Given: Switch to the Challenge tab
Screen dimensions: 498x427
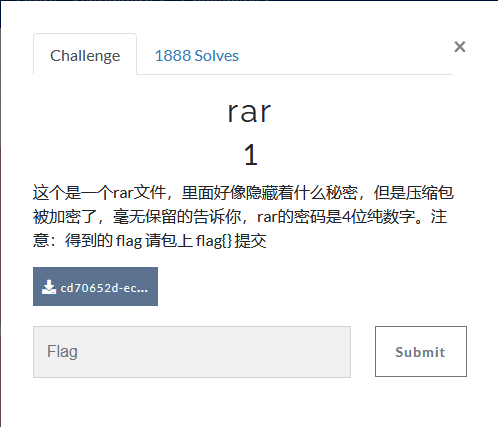Looking at the screenshot, I should coord(85,55).
